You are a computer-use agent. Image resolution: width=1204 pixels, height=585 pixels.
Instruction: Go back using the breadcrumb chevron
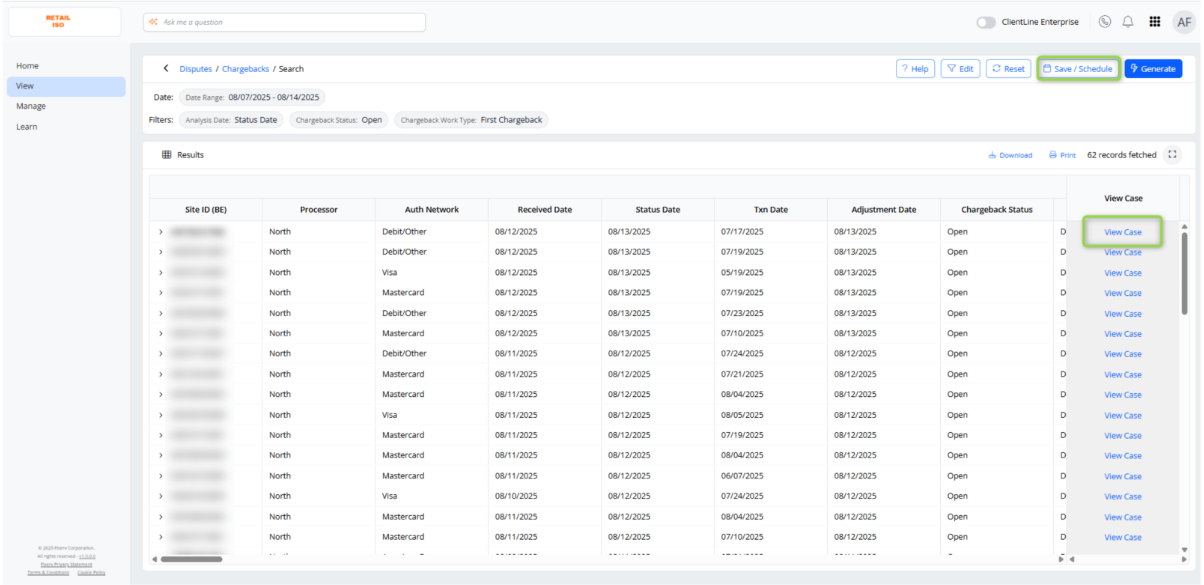[x=165, y=69]
